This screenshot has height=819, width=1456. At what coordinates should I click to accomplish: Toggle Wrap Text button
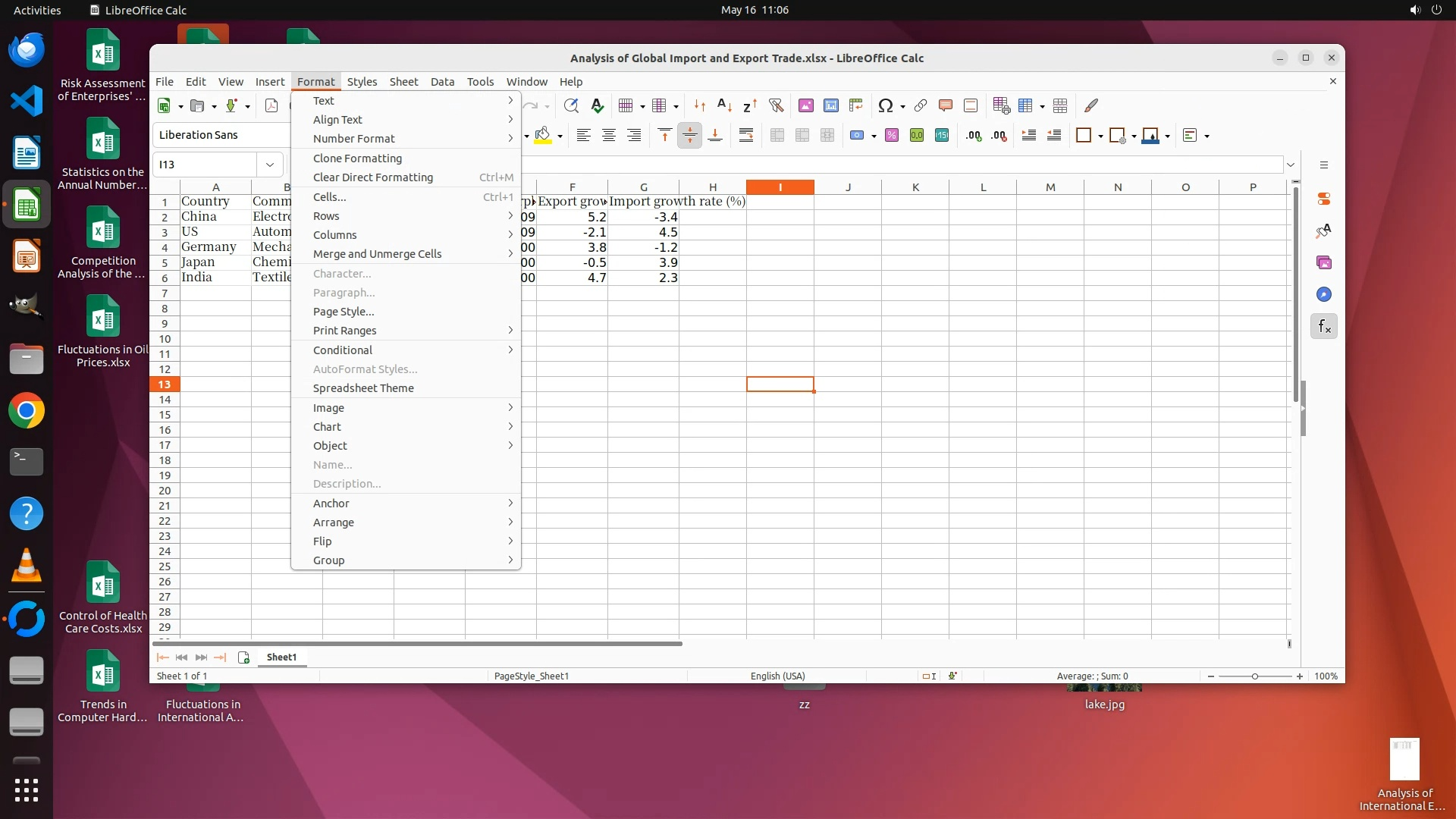click(x=745, y=135)
